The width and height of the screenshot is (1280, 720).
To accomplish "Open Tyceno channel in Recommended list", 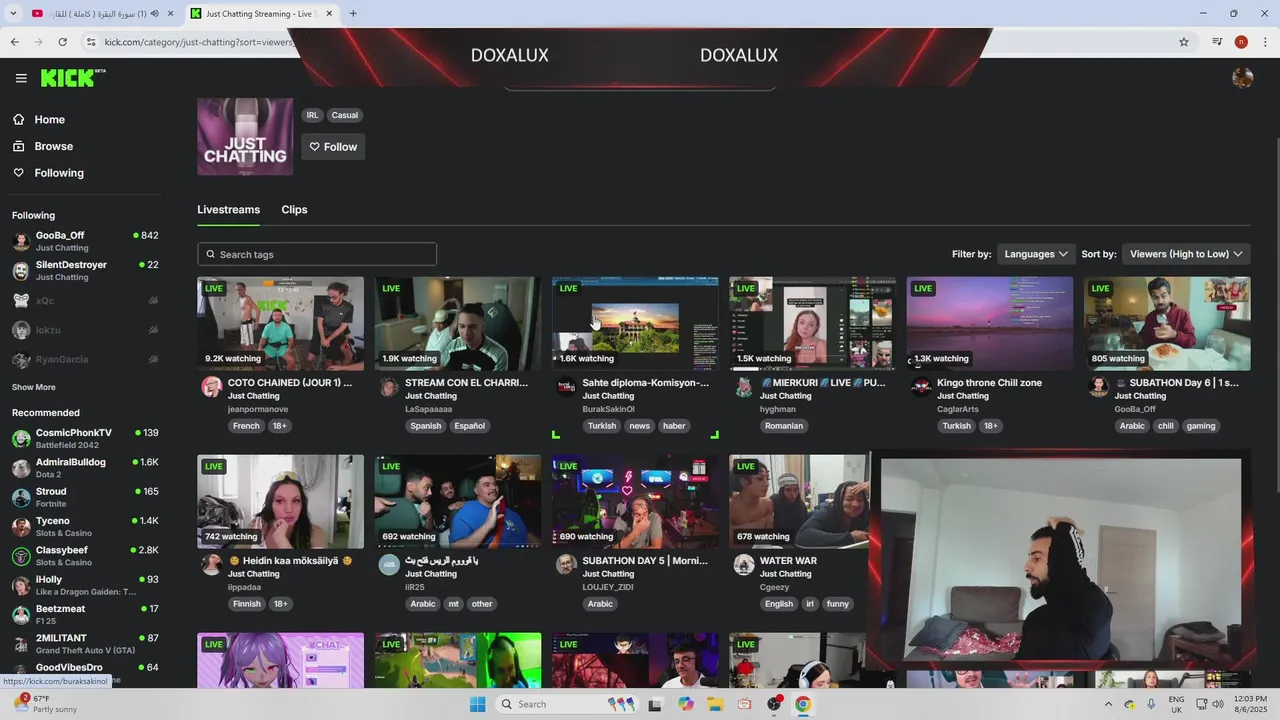I will tap(85, 527).
